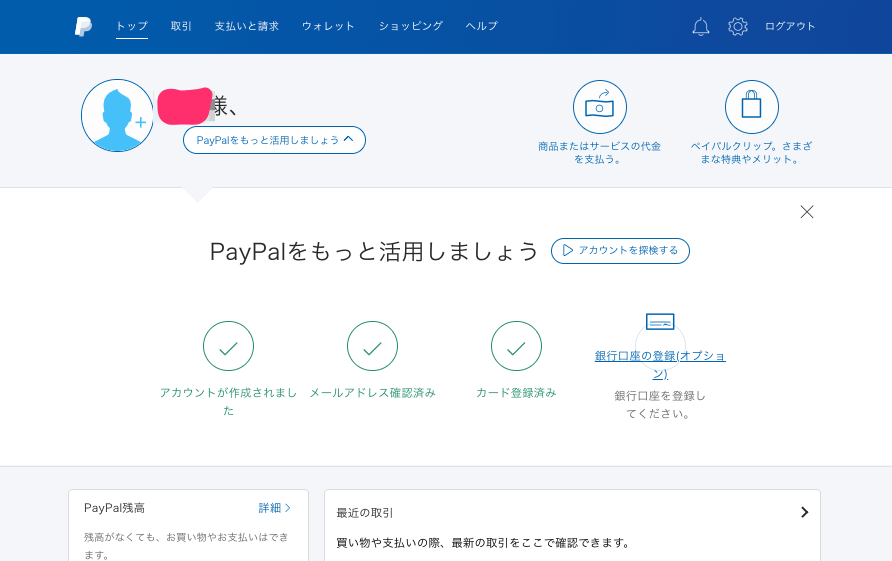Click the profile avatar photo icon
Screen dimensions: 892x561
(117, 116)
